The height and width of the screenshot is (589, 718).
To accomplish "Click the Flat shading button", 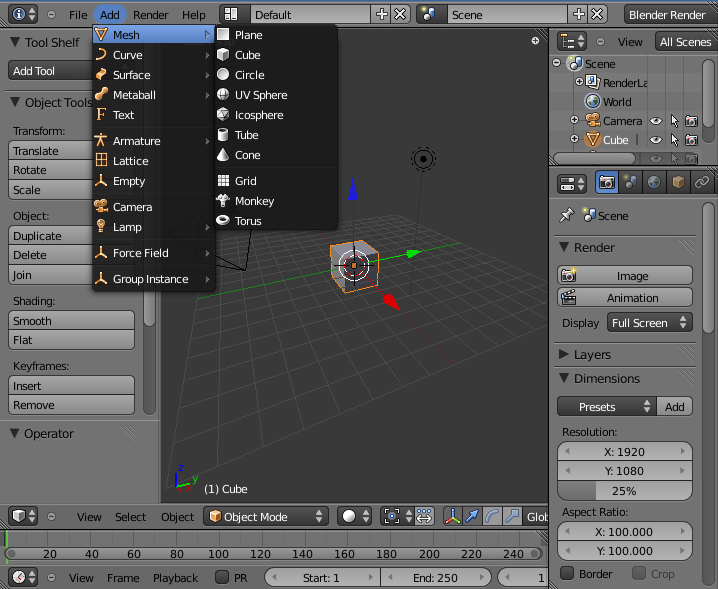I will pyautogui.click(x=71, y=340).
